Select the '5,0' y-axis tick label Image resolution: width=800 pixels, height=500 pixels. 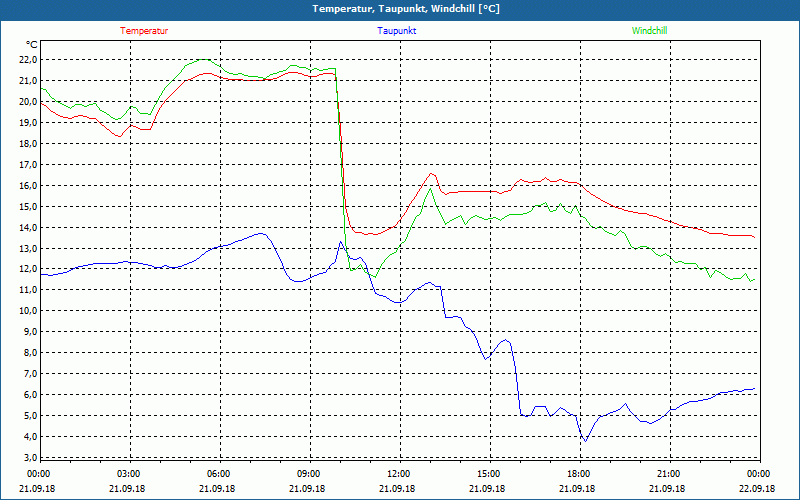[31, 416]
